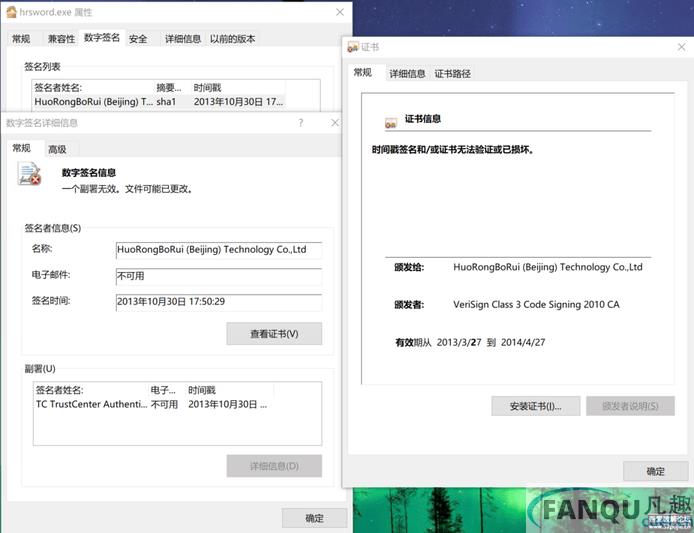
Task: Click 安装证书(I)... button
Action: point(536,406)
